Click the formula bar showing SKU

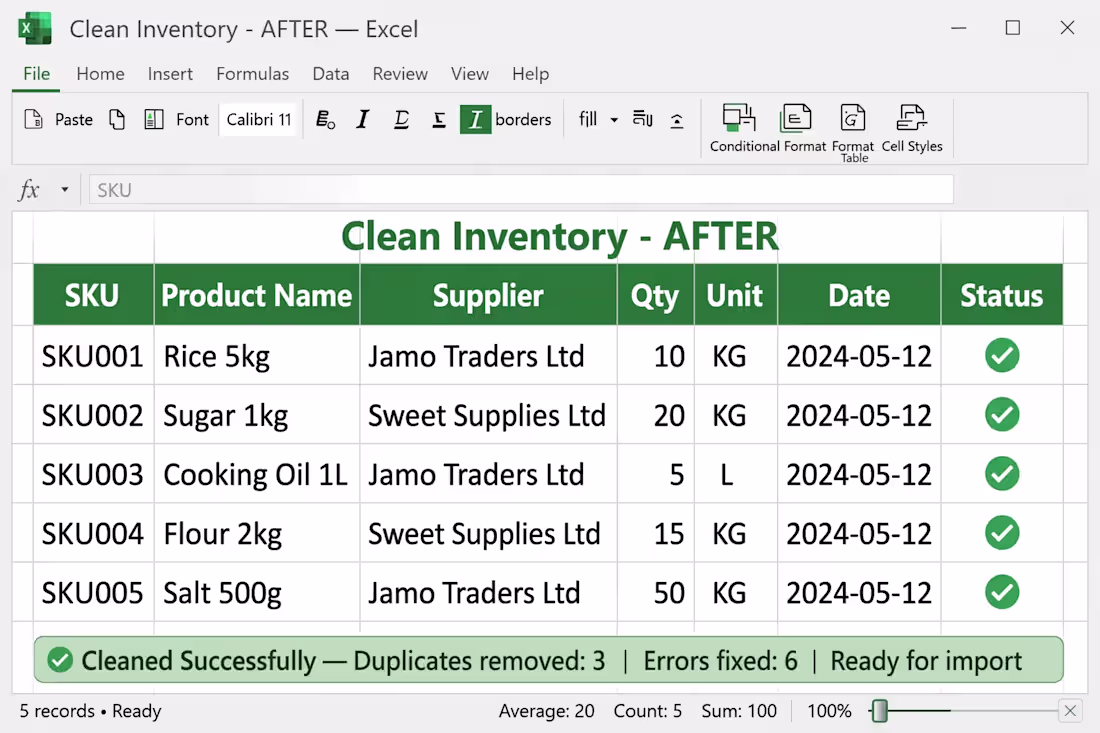click(x=521, y=189)
